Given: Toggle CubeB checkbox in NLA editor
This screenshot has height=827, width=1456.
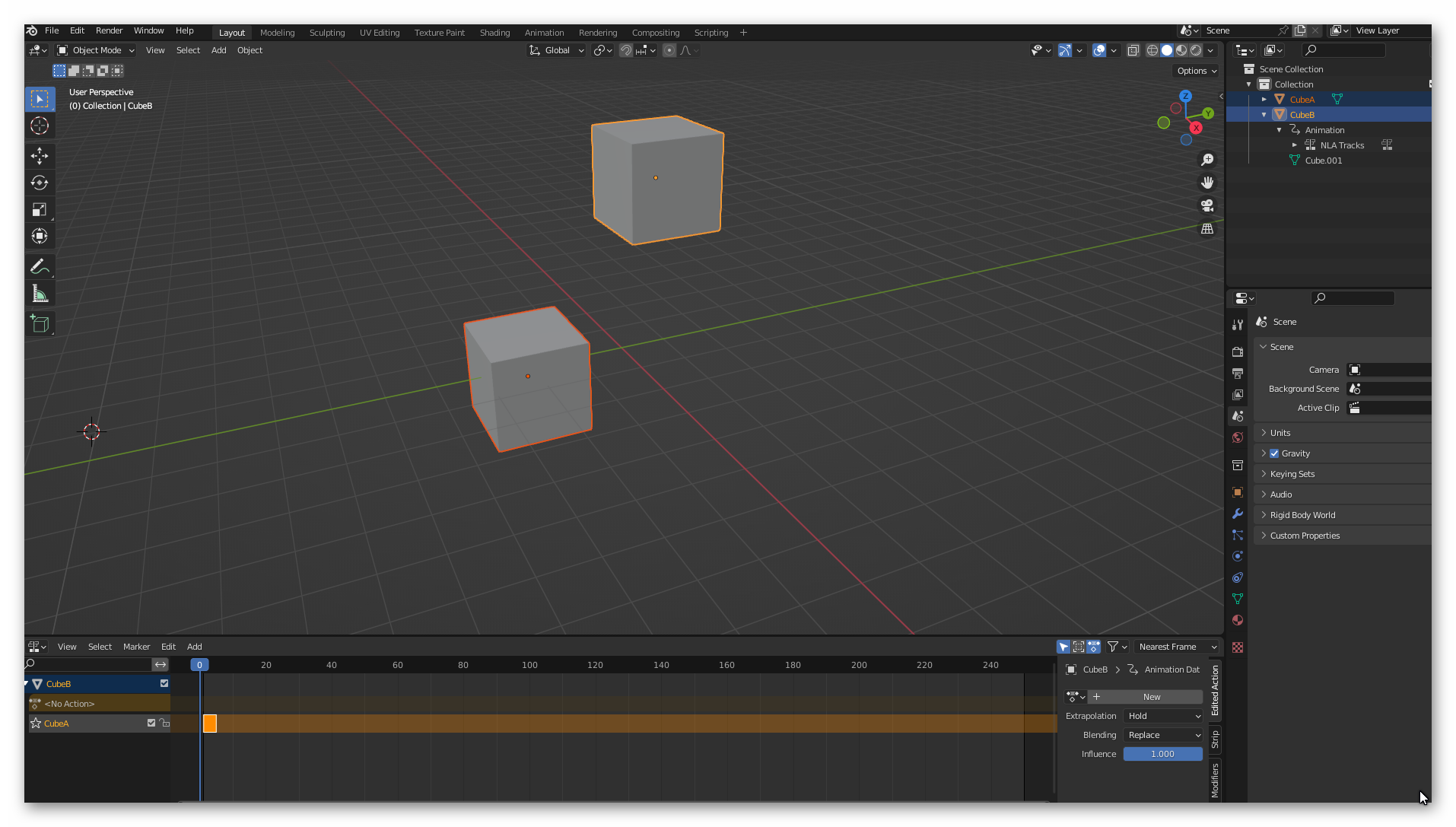Looking at the screenshot, I should click(164, 683).
